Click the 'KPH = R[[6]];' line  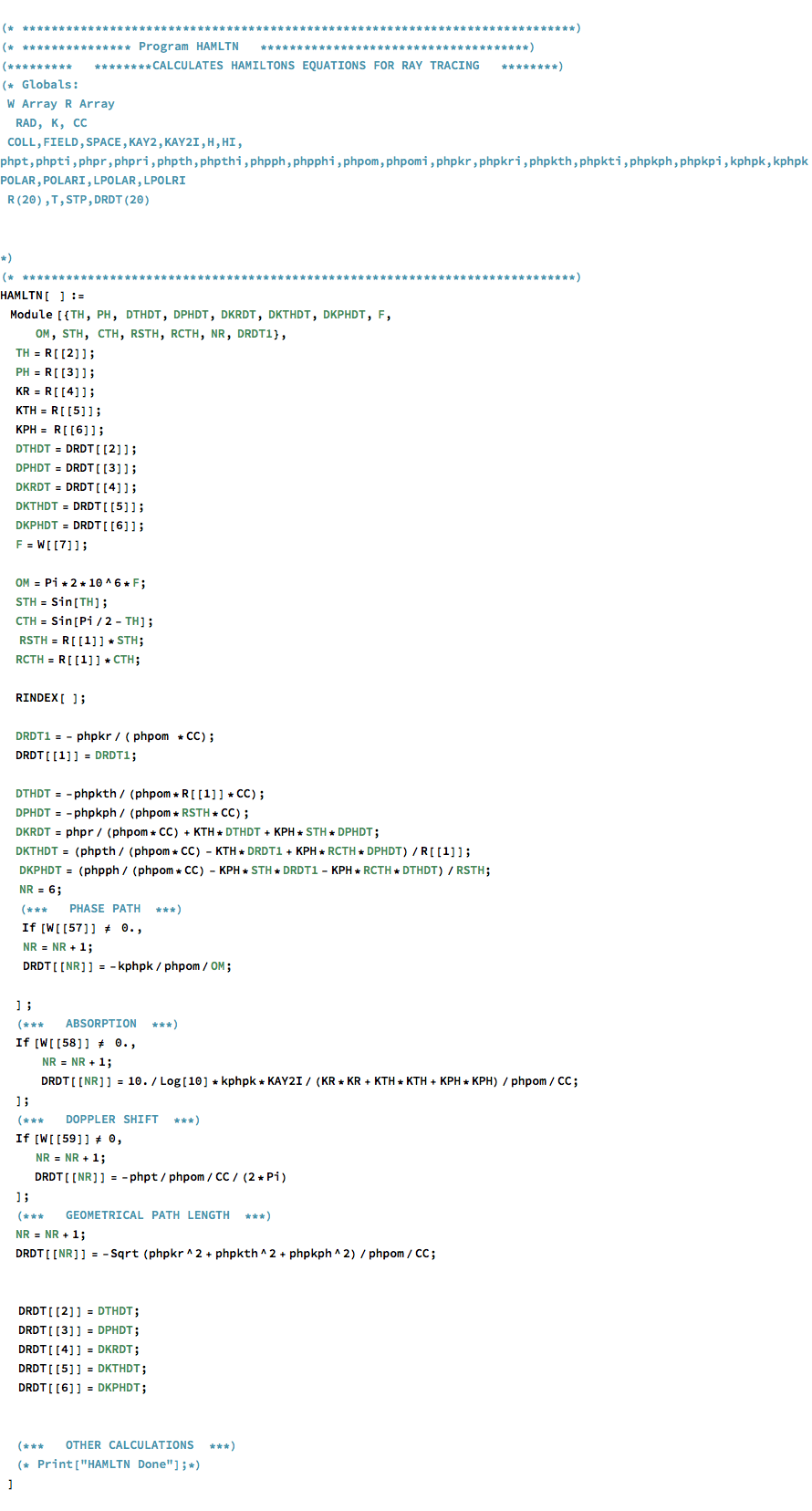[59, 430]
